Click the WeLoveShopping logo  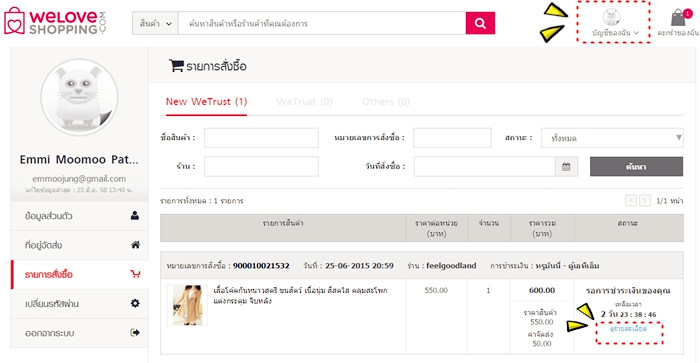55,21
